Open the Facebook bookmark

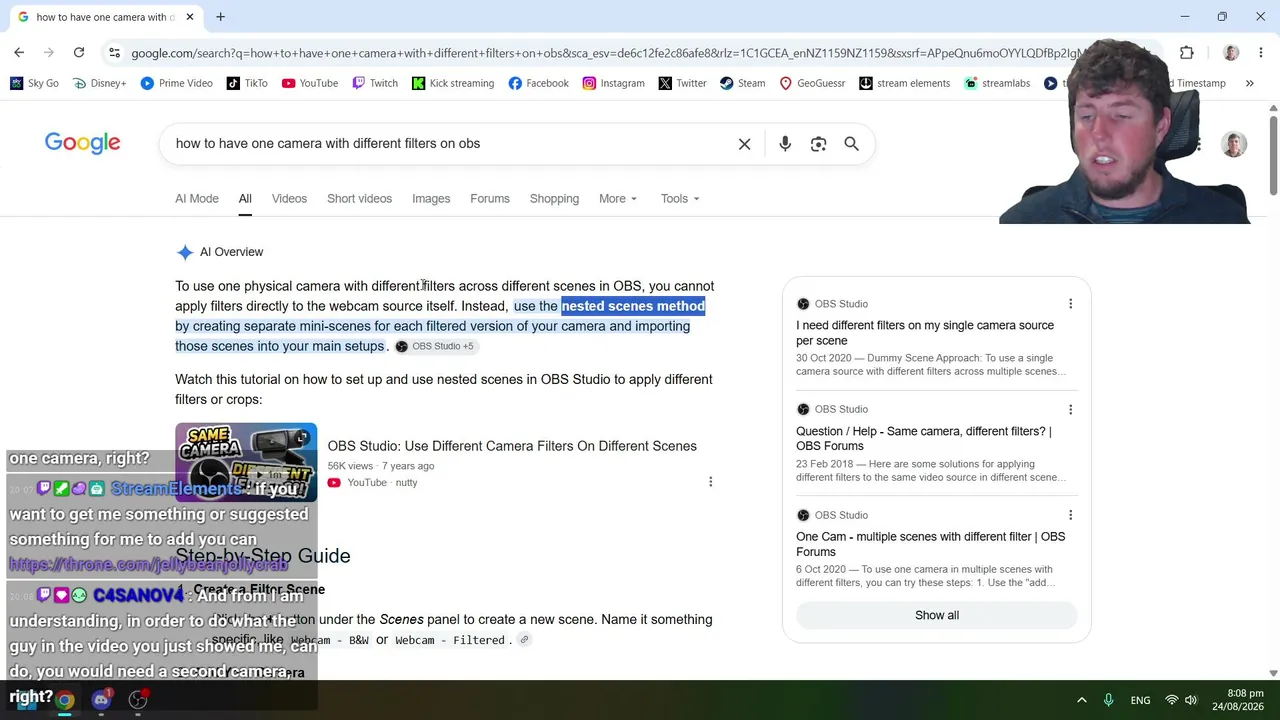538,83
